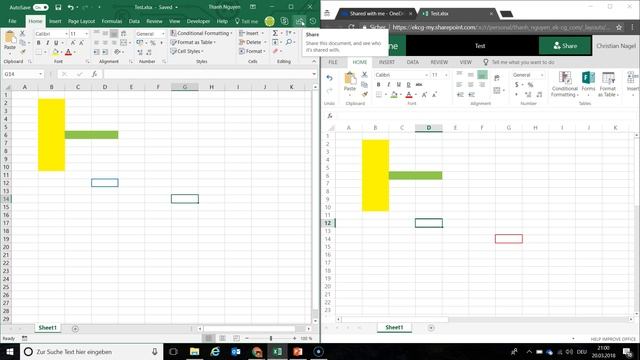Open the Share icon in desktop Excel ribbon
The width and height of the screenshot is (640, 360).
[300, 21]
